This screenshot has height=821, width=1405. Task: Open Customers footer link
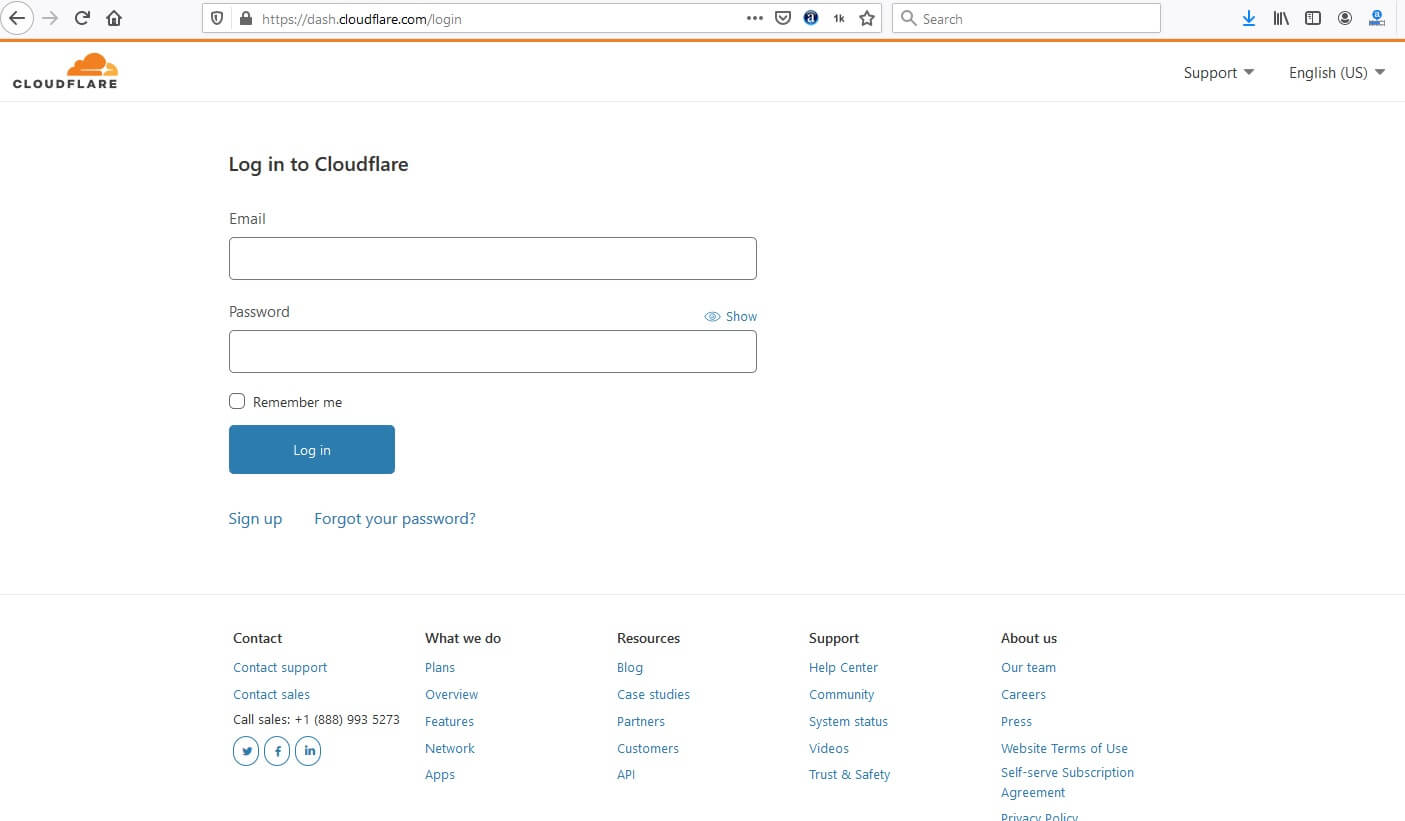coord(648,748)
